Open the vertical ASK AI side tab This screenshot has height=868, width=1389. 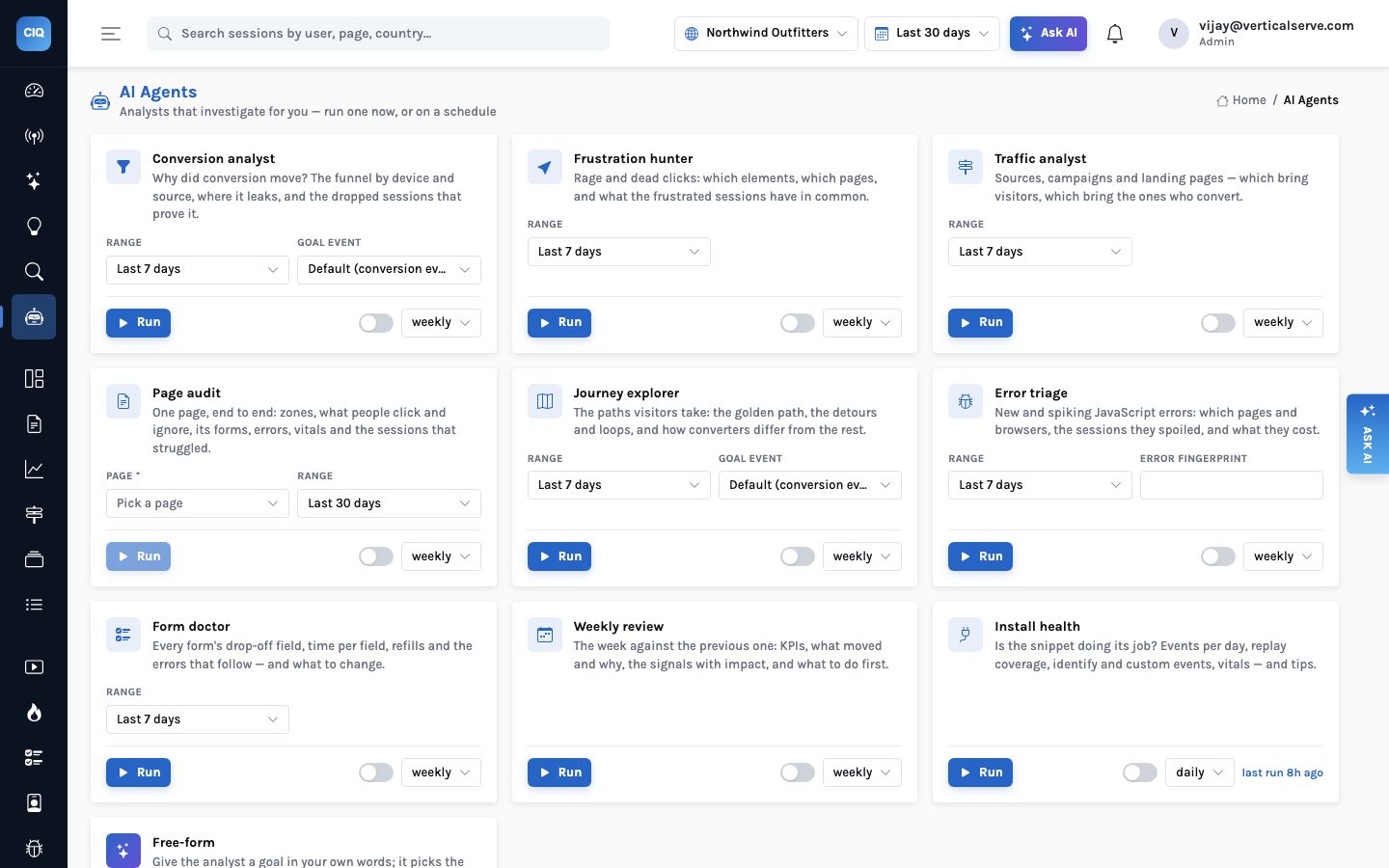(1368, 434)
